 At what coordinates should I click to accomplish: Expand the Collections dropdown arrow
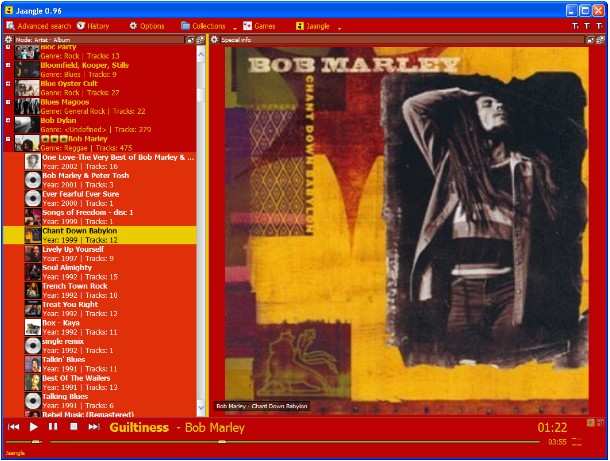(x=235, y=28)
